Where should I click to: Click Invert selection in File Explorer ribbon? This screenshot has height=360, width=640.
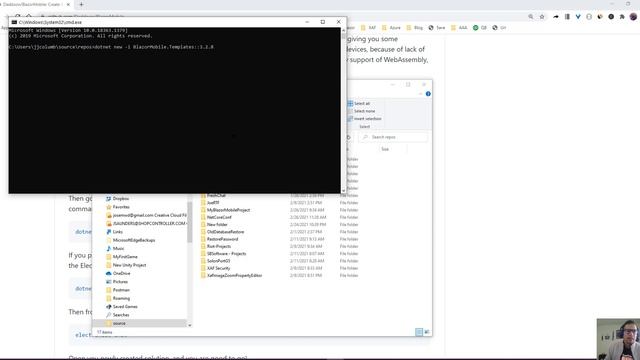point(364,119)
